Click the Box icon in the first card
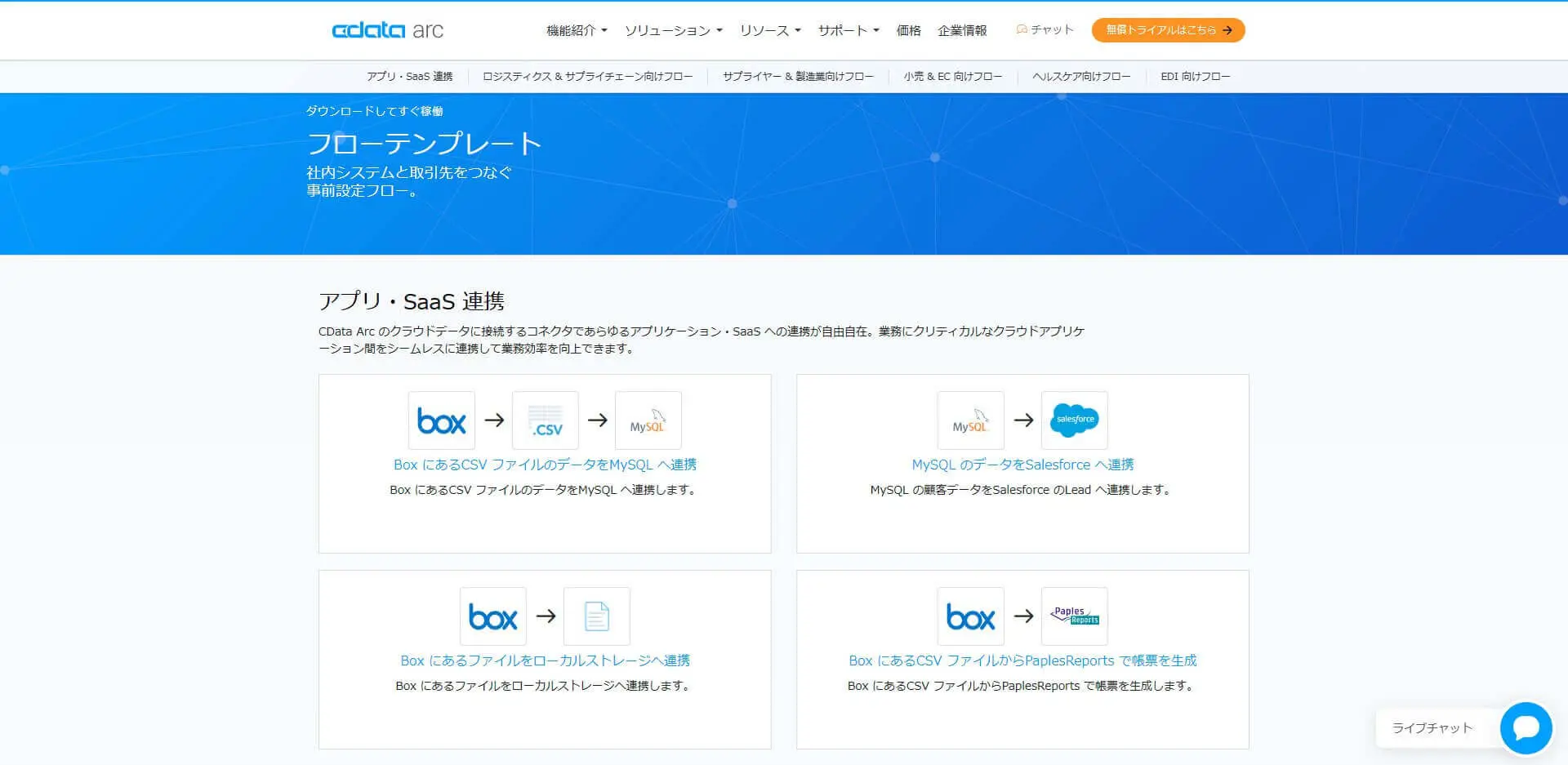Screen dimensions: 1568x765 [441, 420]
